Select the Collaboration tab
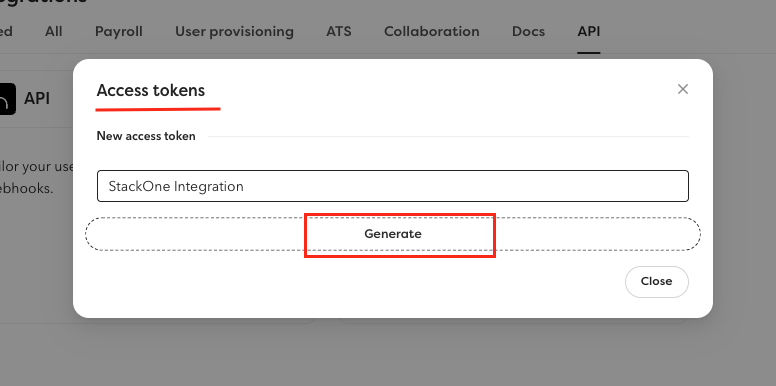Image resolution: width=776 pixels, height=386 pixels. [x=432, y=32]
